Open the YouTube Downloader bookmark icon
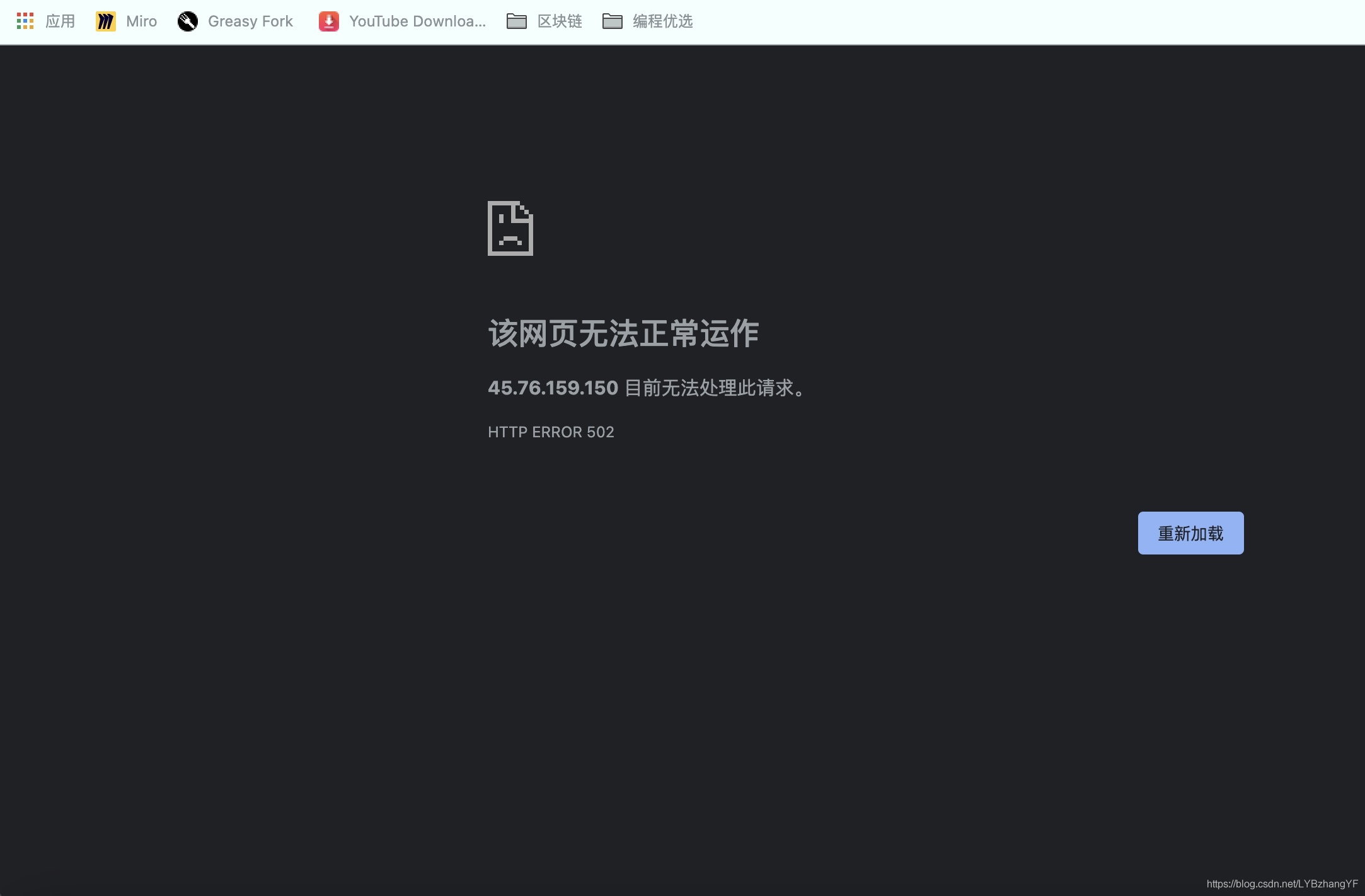Viewport: 1365px width, 896px height. 329,21
